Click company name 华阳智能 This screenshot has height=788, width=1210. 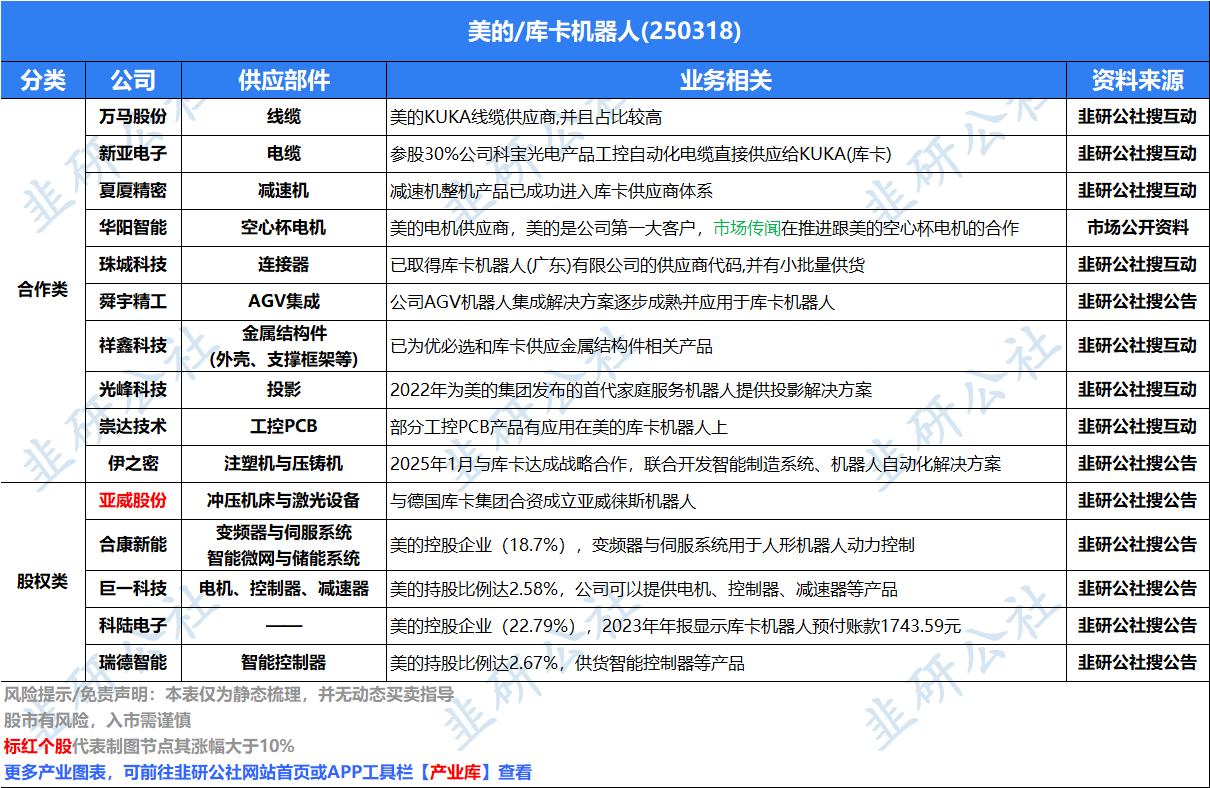click(x=133, y=227)
